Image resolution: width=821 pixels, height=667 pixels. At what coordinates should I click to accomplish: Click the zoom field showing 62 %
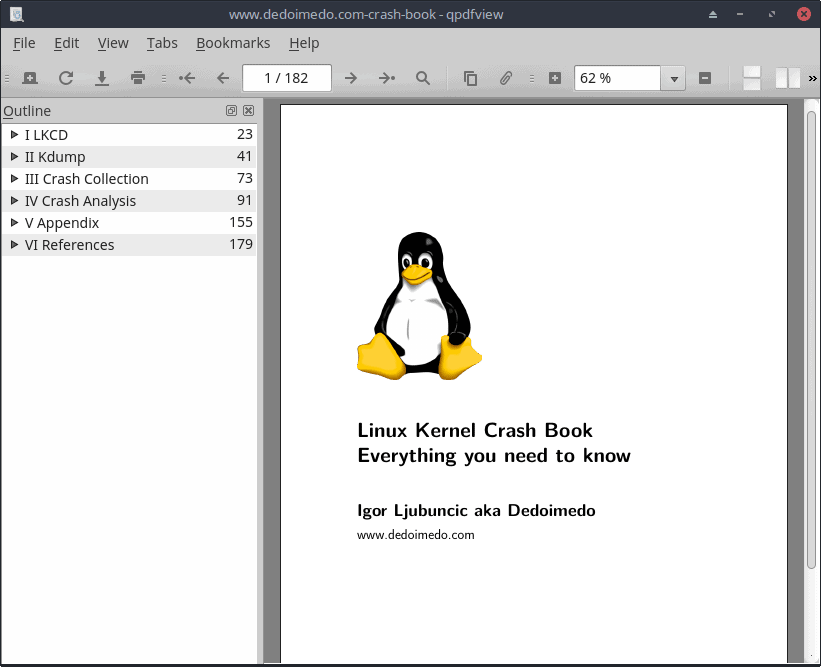click(617, 79)
